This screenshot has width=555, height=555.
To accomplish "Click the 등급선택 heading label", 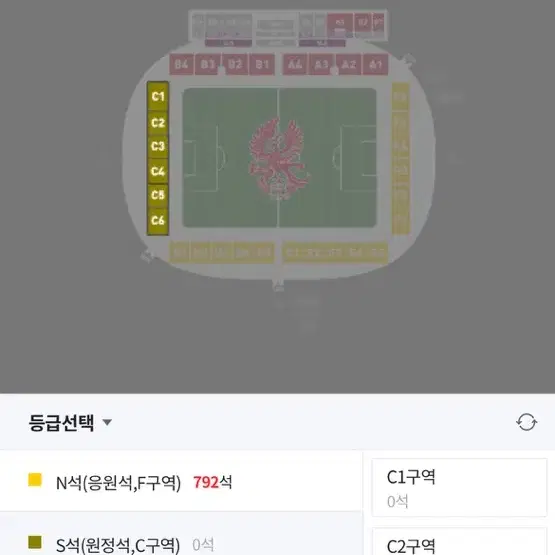I will [x=62, y=422].
